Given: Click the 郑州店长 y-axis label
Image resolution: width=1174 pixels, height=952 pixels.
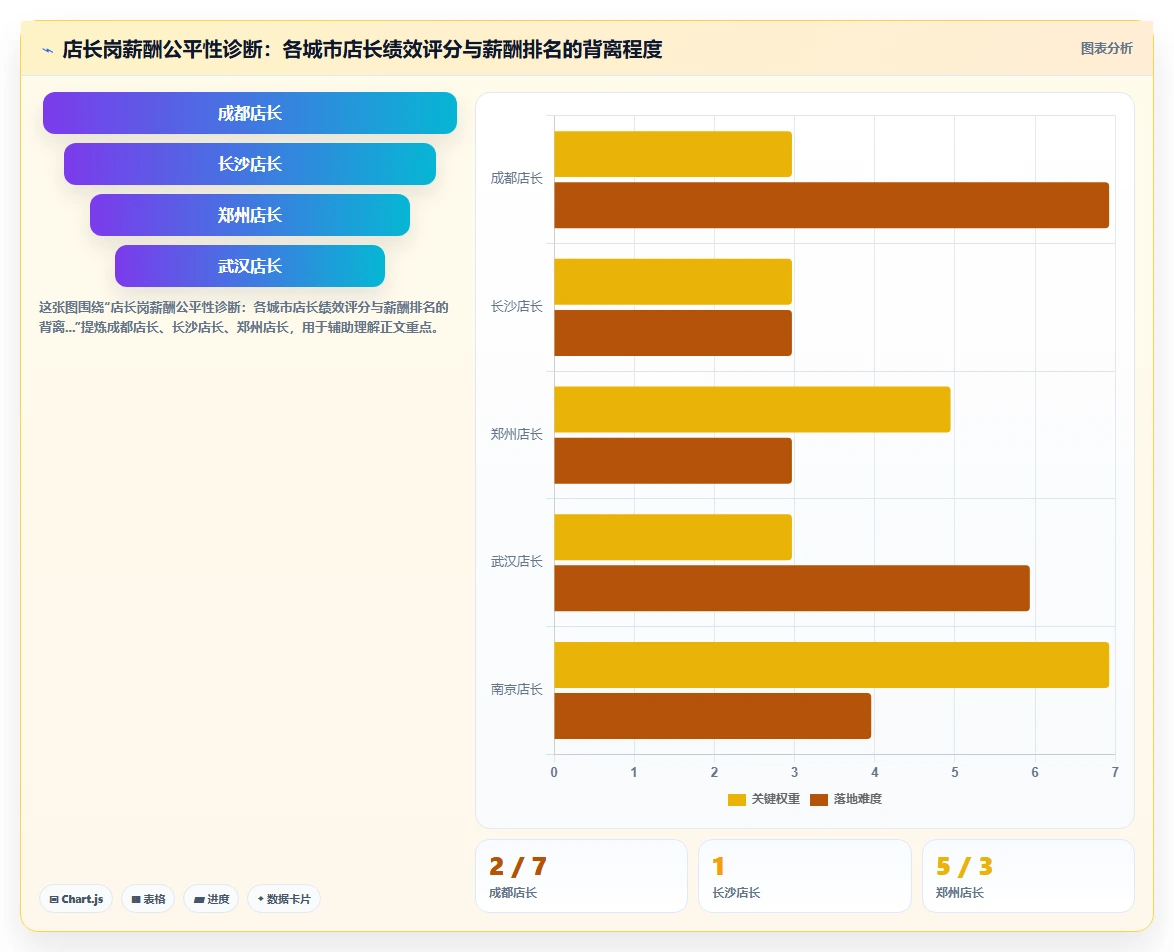Looking at the screenshot, I should pos(516,434).
